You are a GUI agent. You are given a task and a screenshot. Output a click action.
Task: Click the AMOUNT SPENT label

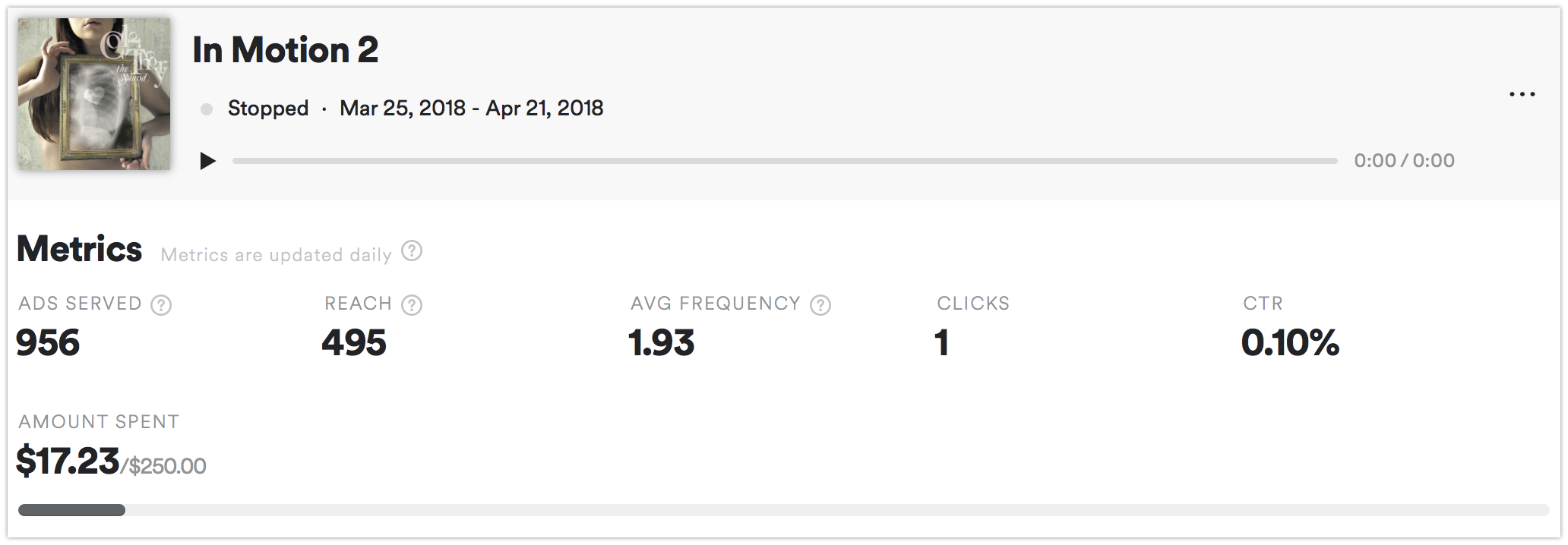click(99, 421)
